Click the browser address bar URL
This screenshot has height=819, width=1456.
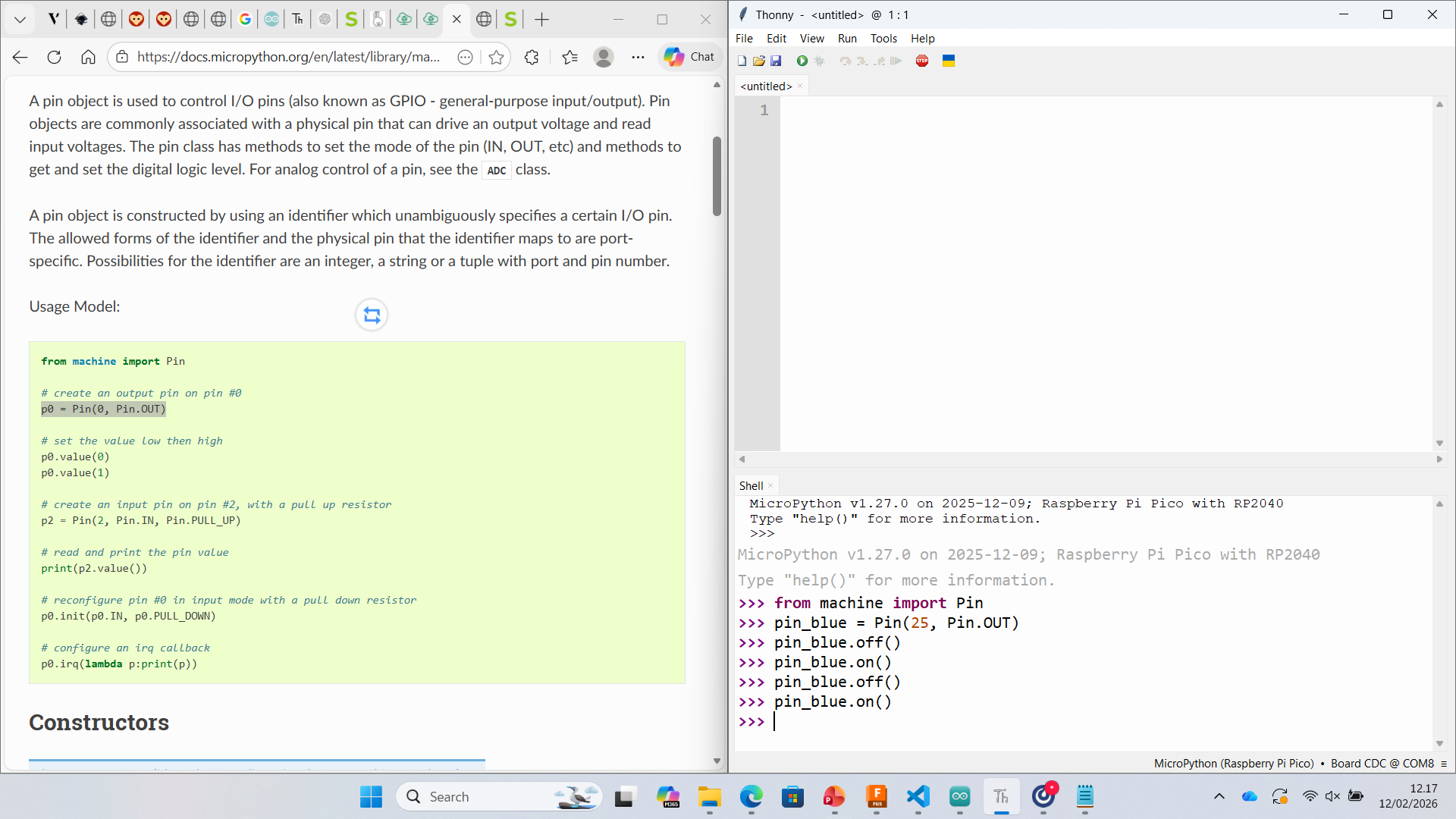(288, 57)
